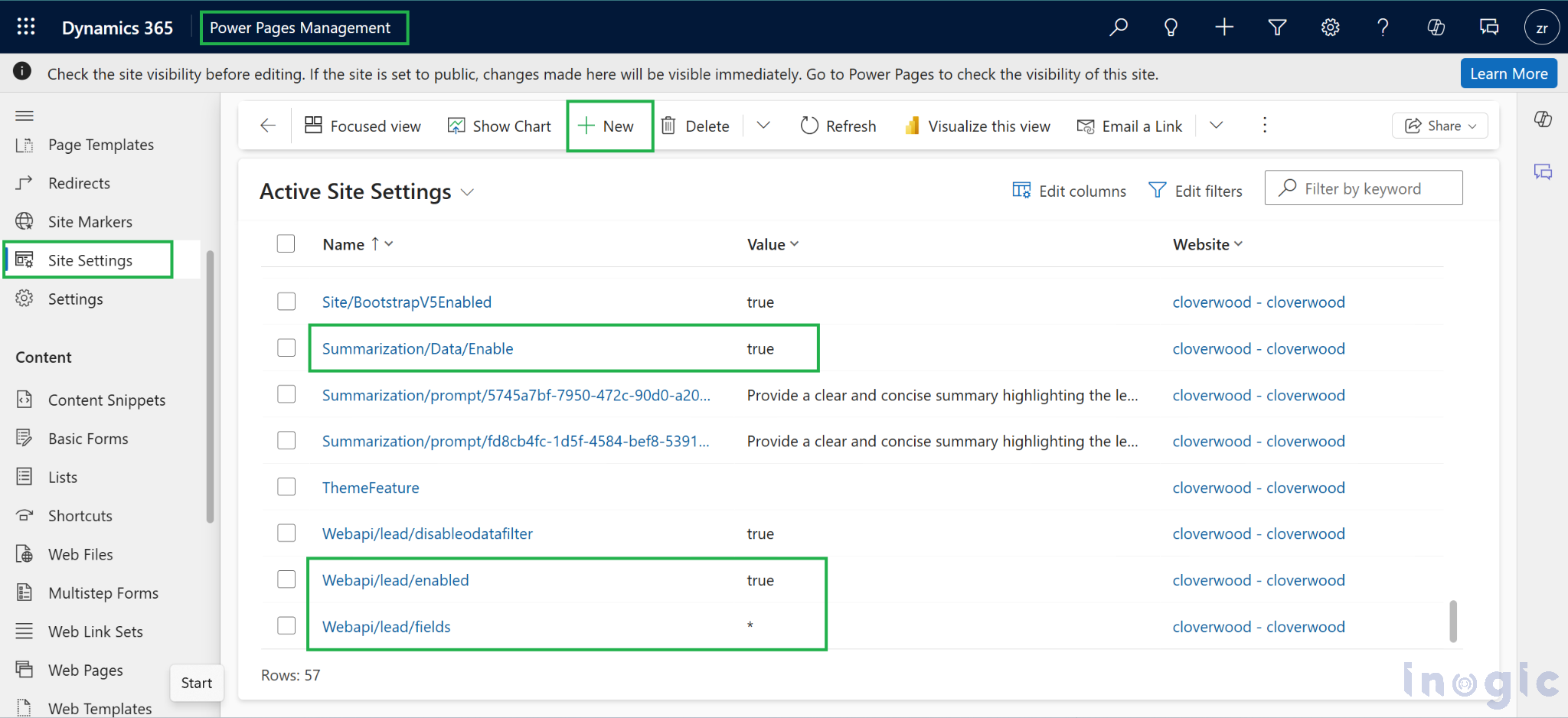Select the Webapi/lead/enabled row checkbox
Image resolution: width=1568 pixels, height=718 pixels.
pos(286,579)
